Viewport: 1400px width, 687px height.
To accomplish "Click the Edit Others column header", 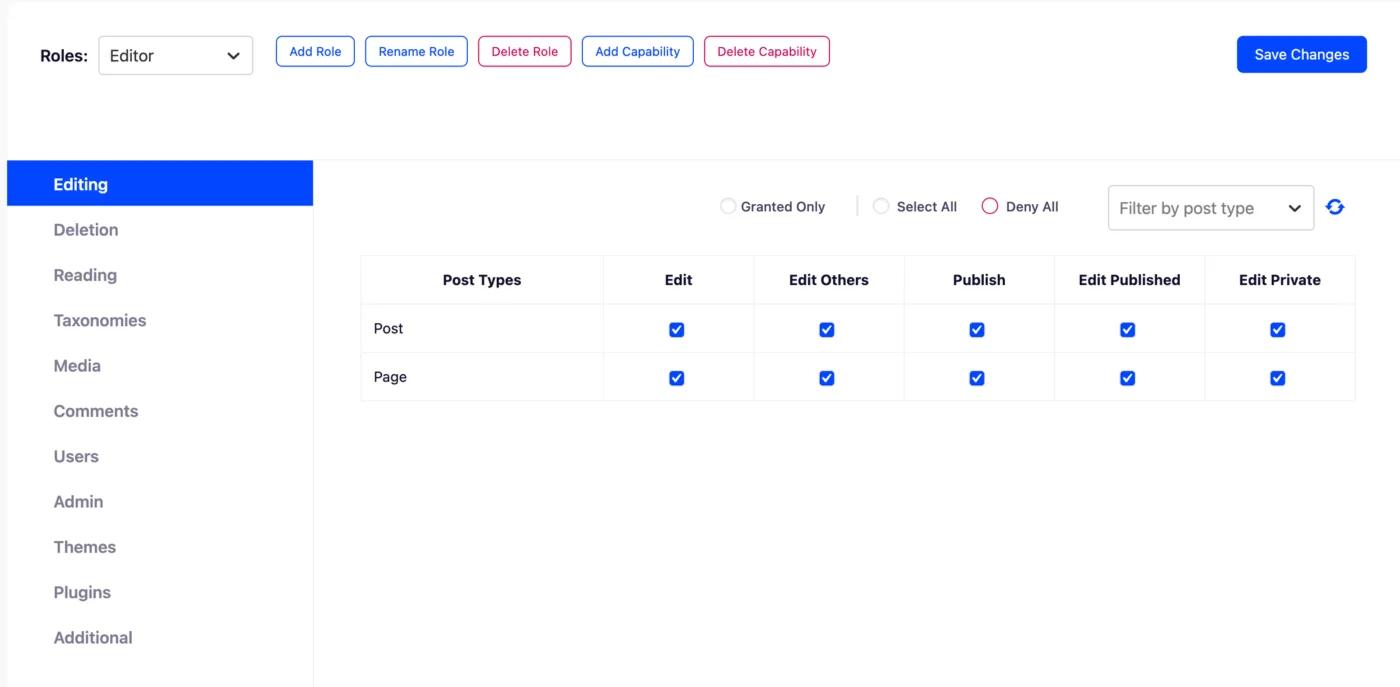I will pos(829,280).
